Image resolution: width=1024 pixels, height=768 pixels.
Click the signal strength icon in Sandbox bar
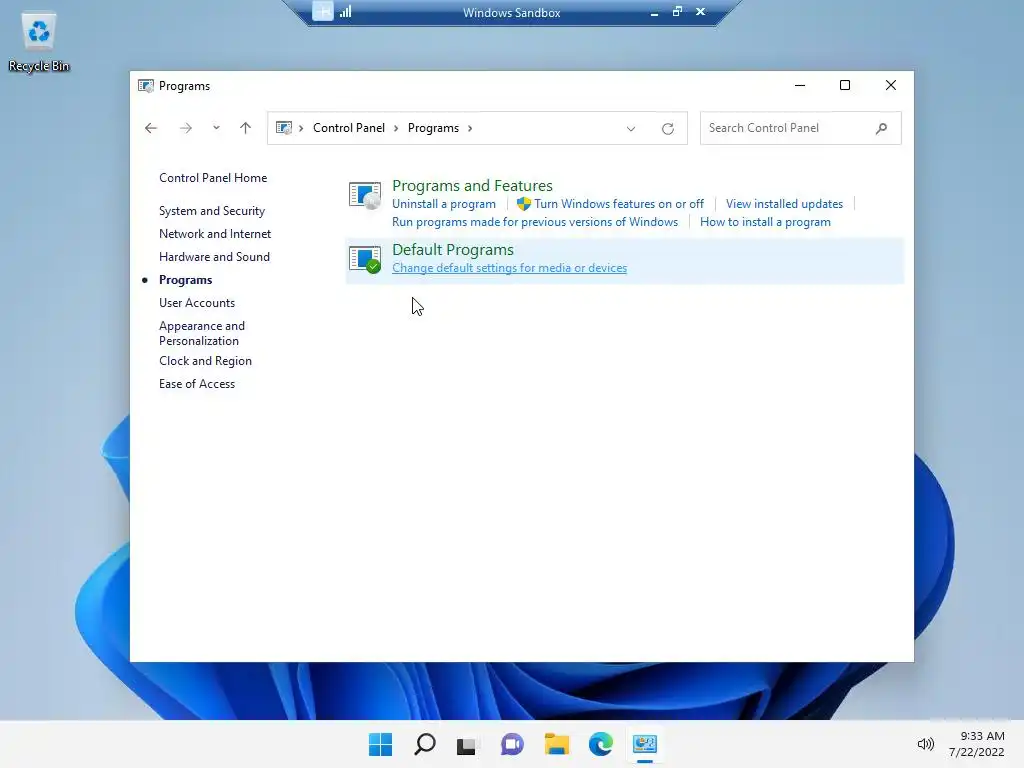pos(345,11)
